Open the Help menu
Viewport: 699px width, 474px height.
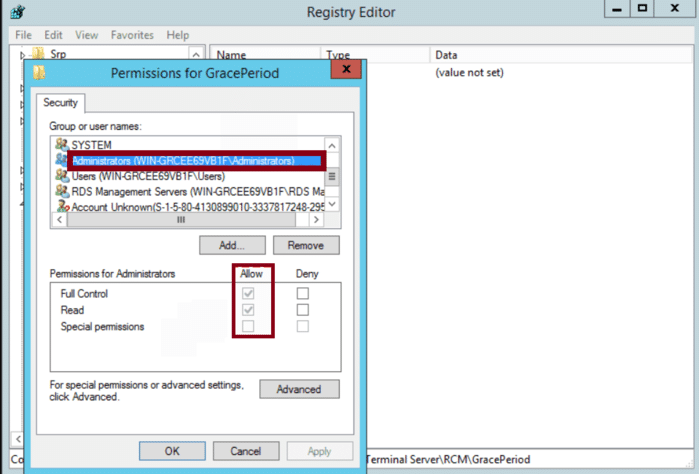(x=177, y=35)
